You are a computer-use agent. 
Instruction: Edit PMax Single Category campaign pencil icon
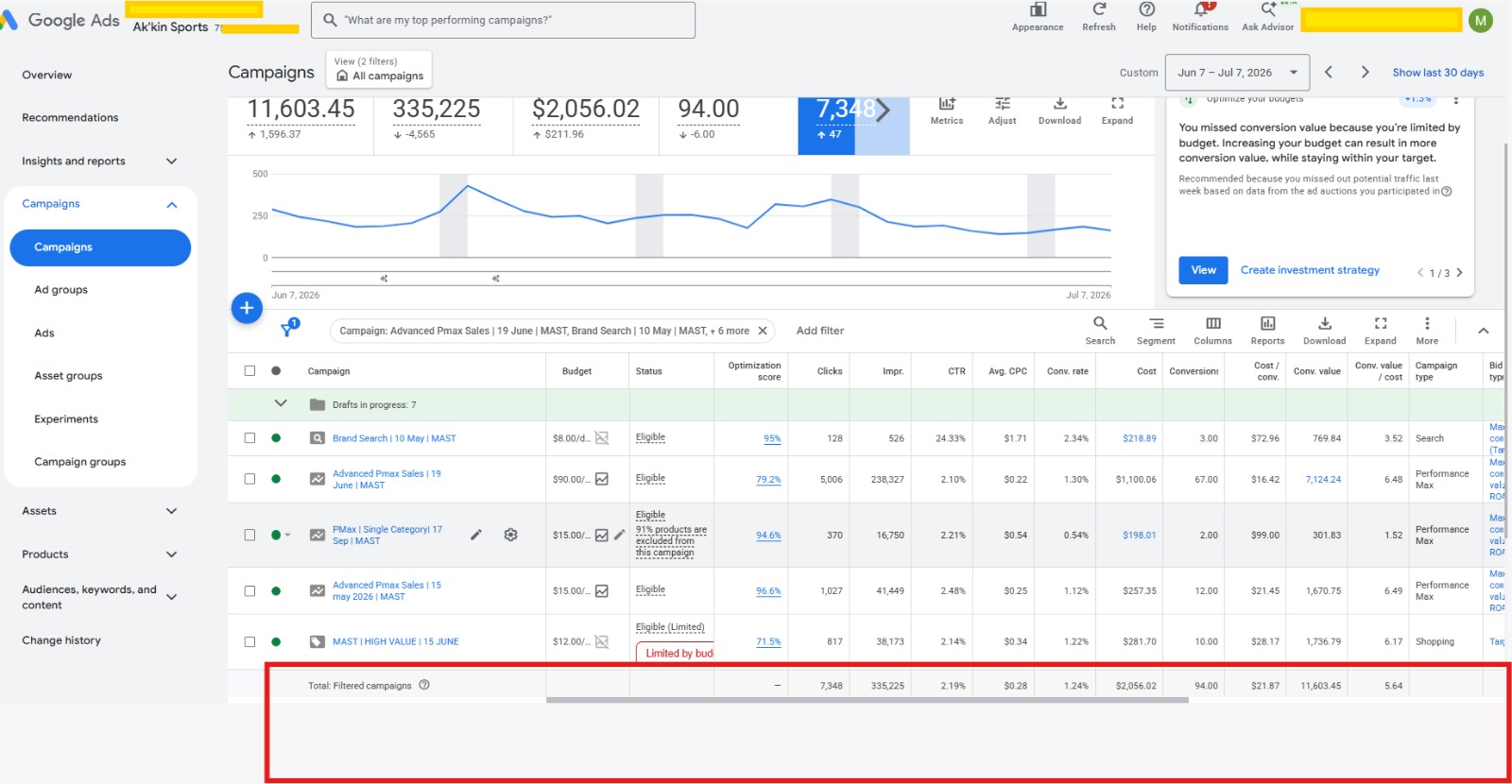point(476,535)
